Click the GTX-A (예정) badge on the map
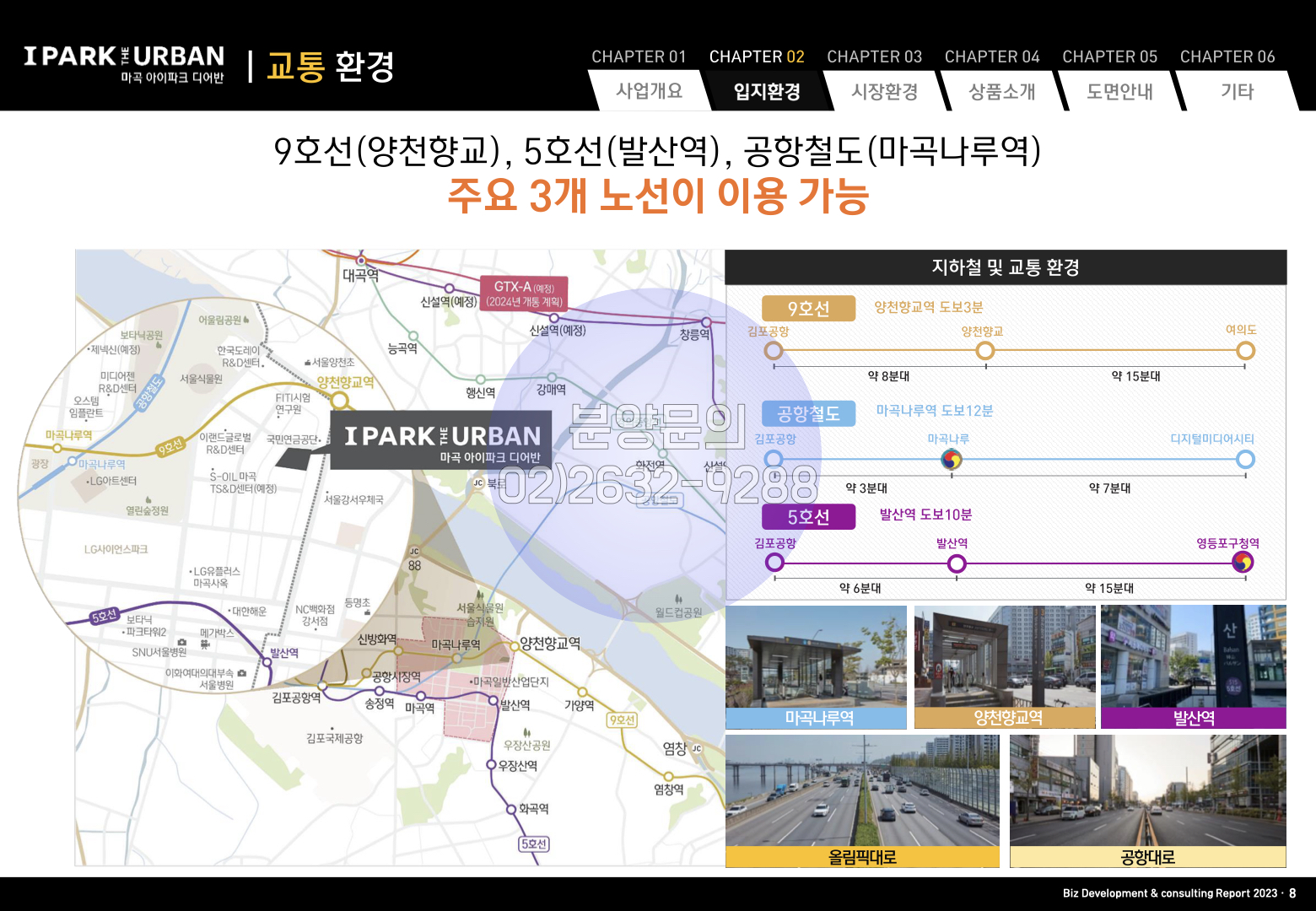Viewport: 1316px width, 911px height. (524, 294)
